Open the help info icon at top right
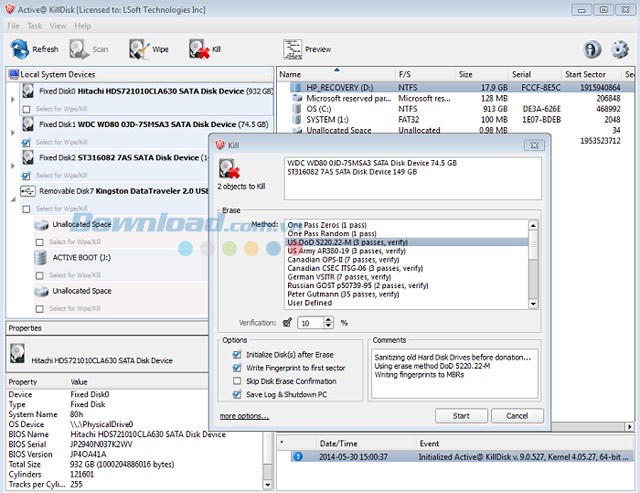Image resolution: width=640 pixels, height=493 pixels. point(592,50)
